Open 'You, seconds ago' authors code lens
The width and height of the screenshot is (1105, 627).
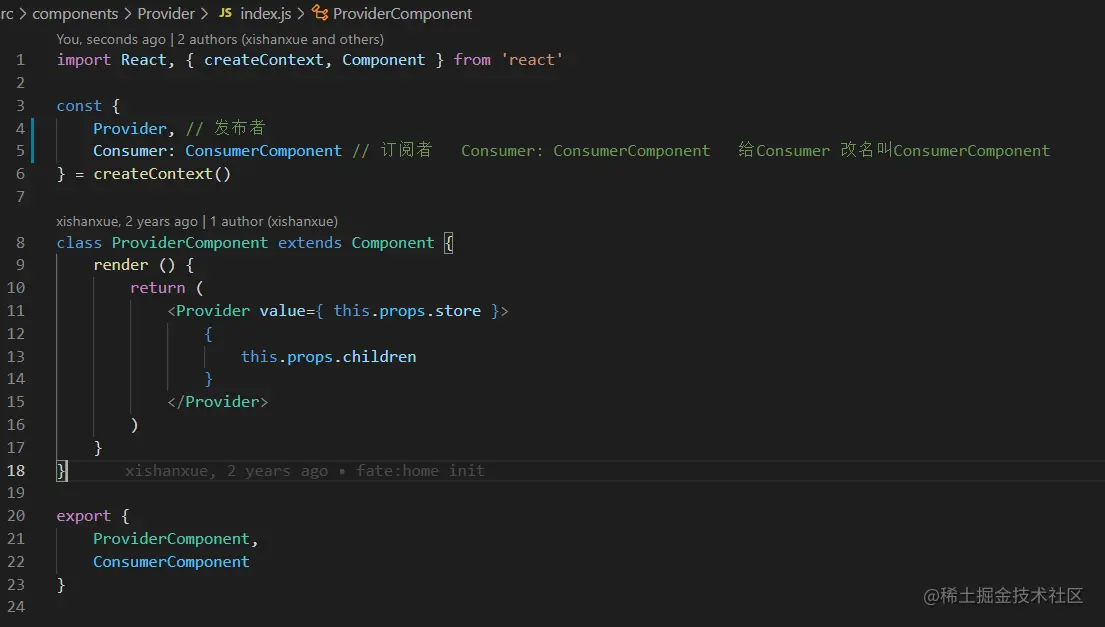coord(220,39)
